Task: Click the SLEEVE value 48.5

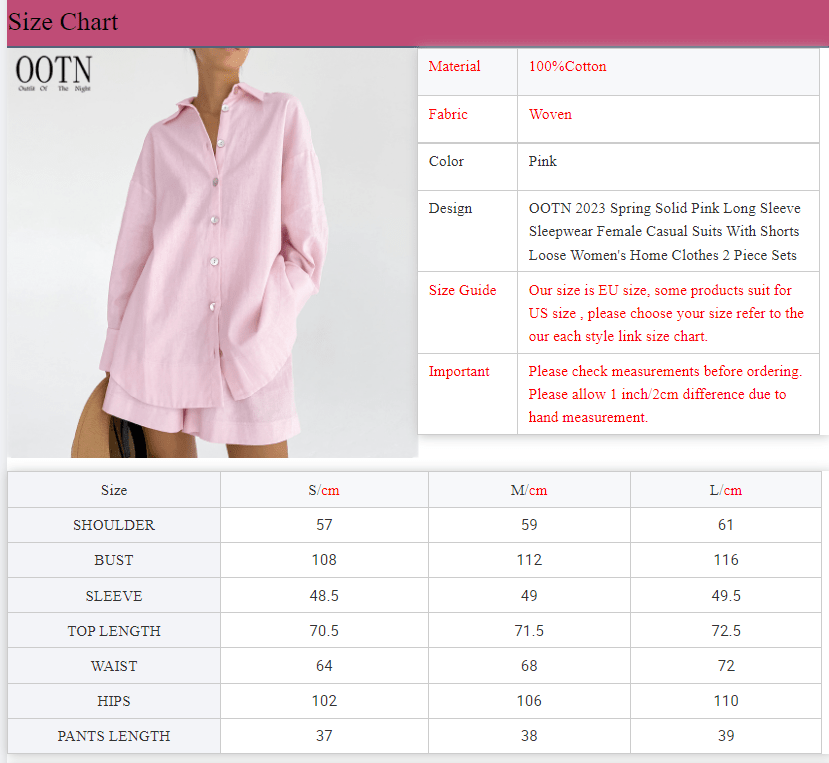Action: (324, 595)
